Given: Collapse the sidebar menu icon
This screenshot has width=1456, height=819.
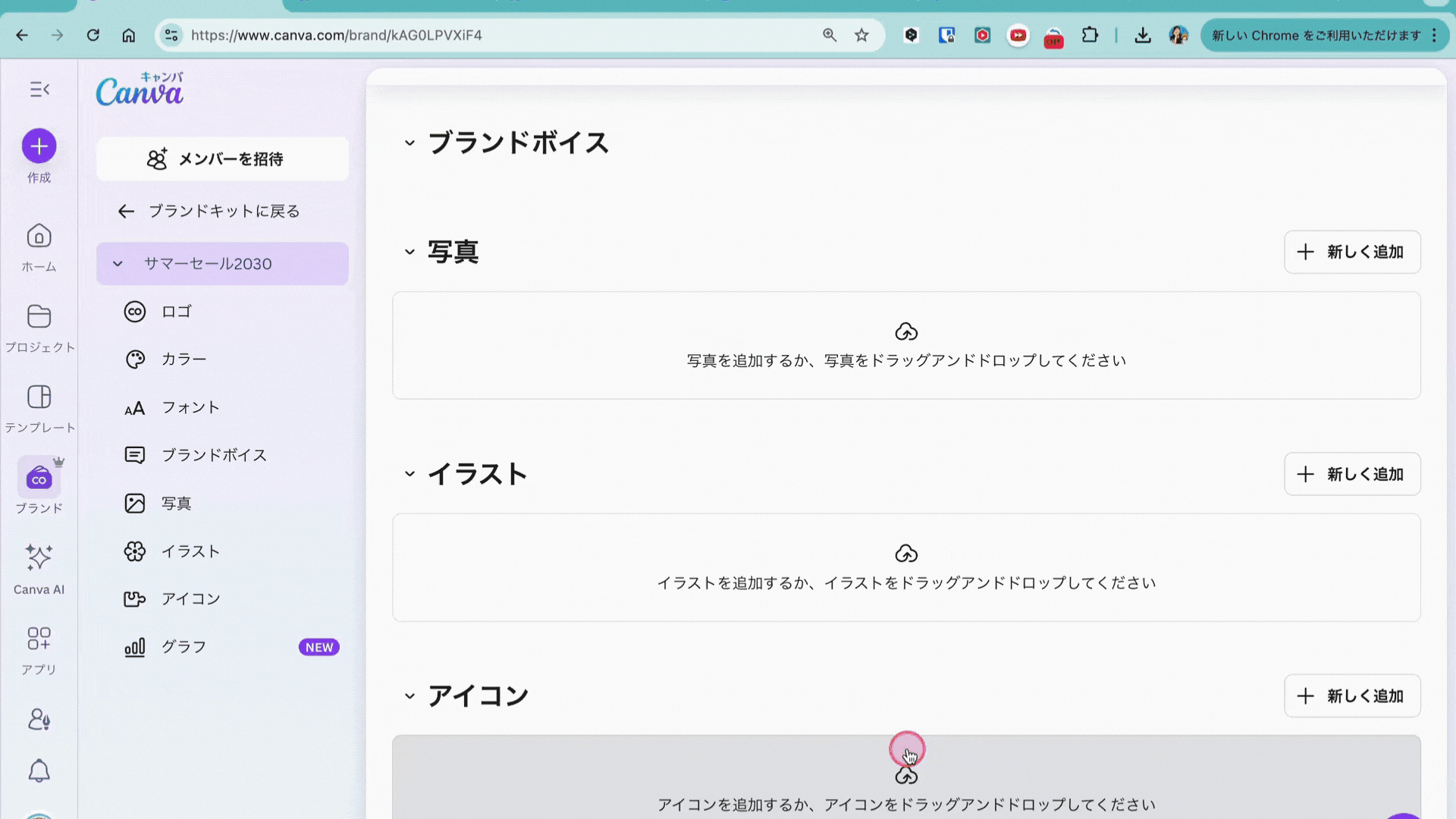Looking at the screenshot, I should [x=39, y=89].
